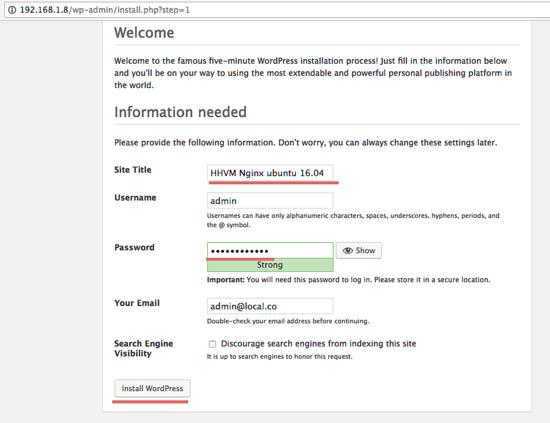Click the Your Email input field
The width and height of the screenshot is (550, 423).
[x=270, y=306]
